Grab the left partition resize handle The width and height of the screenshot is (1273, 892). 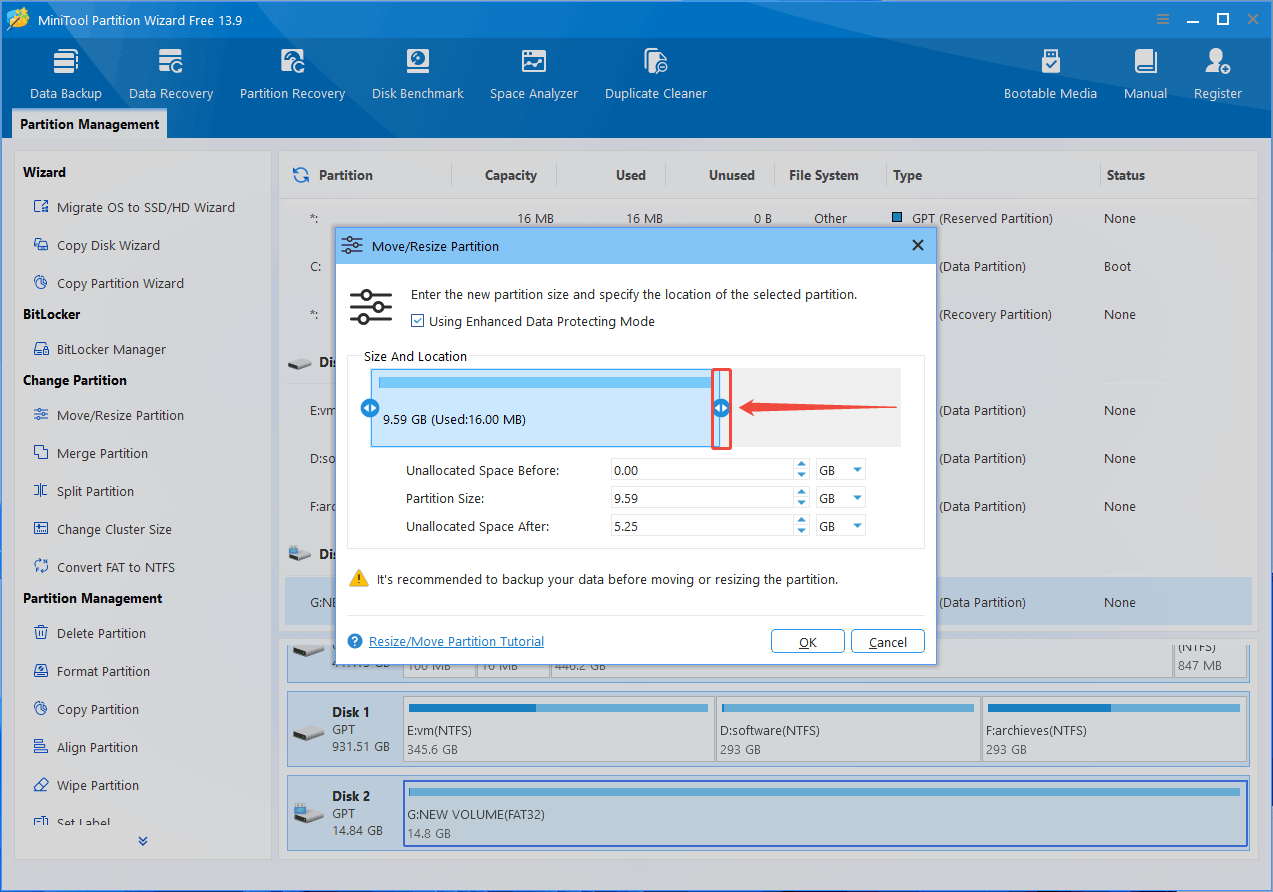point(370,407)
